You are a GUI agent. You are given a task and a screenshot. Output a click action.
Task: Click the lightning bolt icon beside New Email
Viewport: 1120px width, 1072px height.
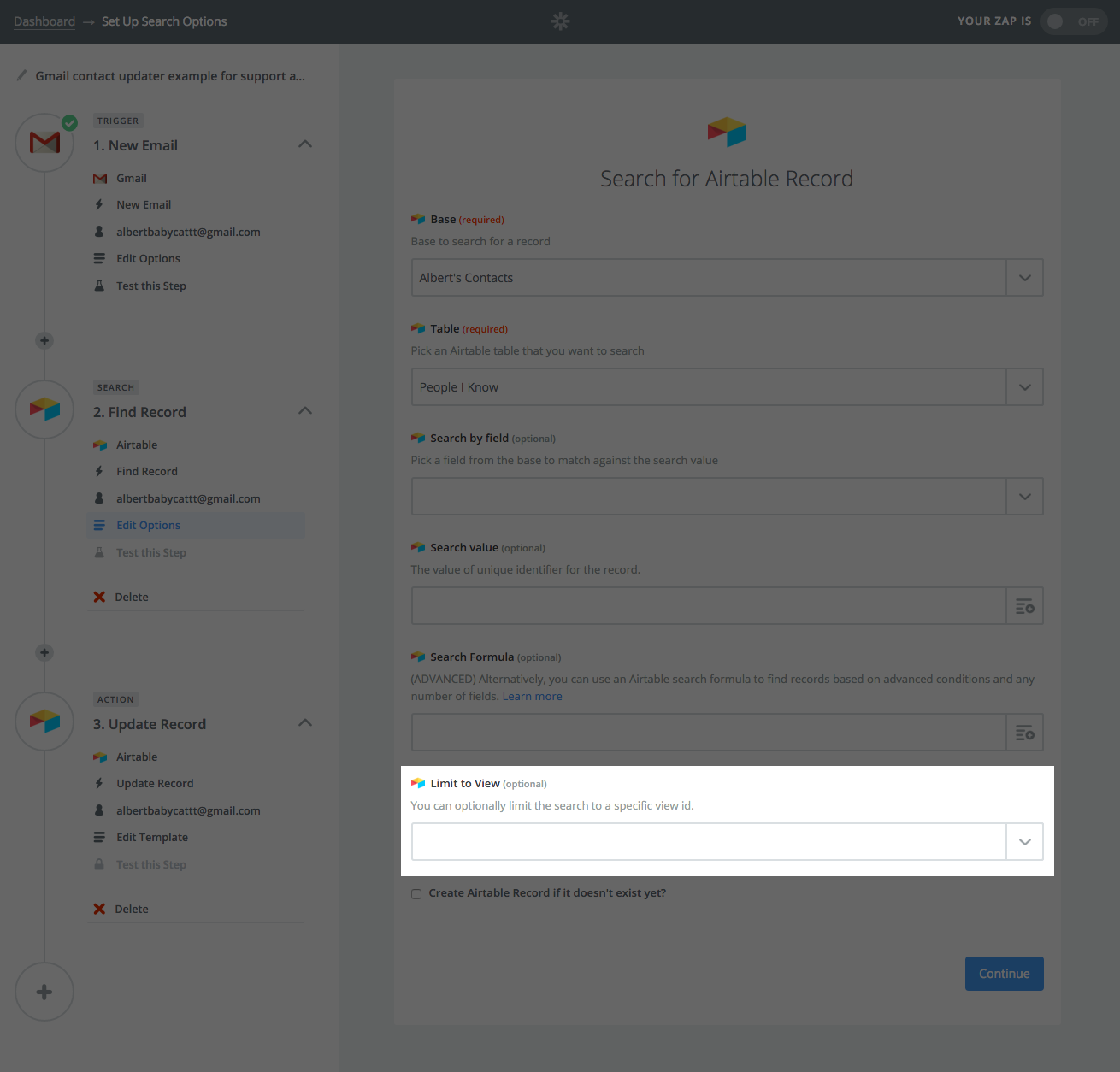[99, 204]
